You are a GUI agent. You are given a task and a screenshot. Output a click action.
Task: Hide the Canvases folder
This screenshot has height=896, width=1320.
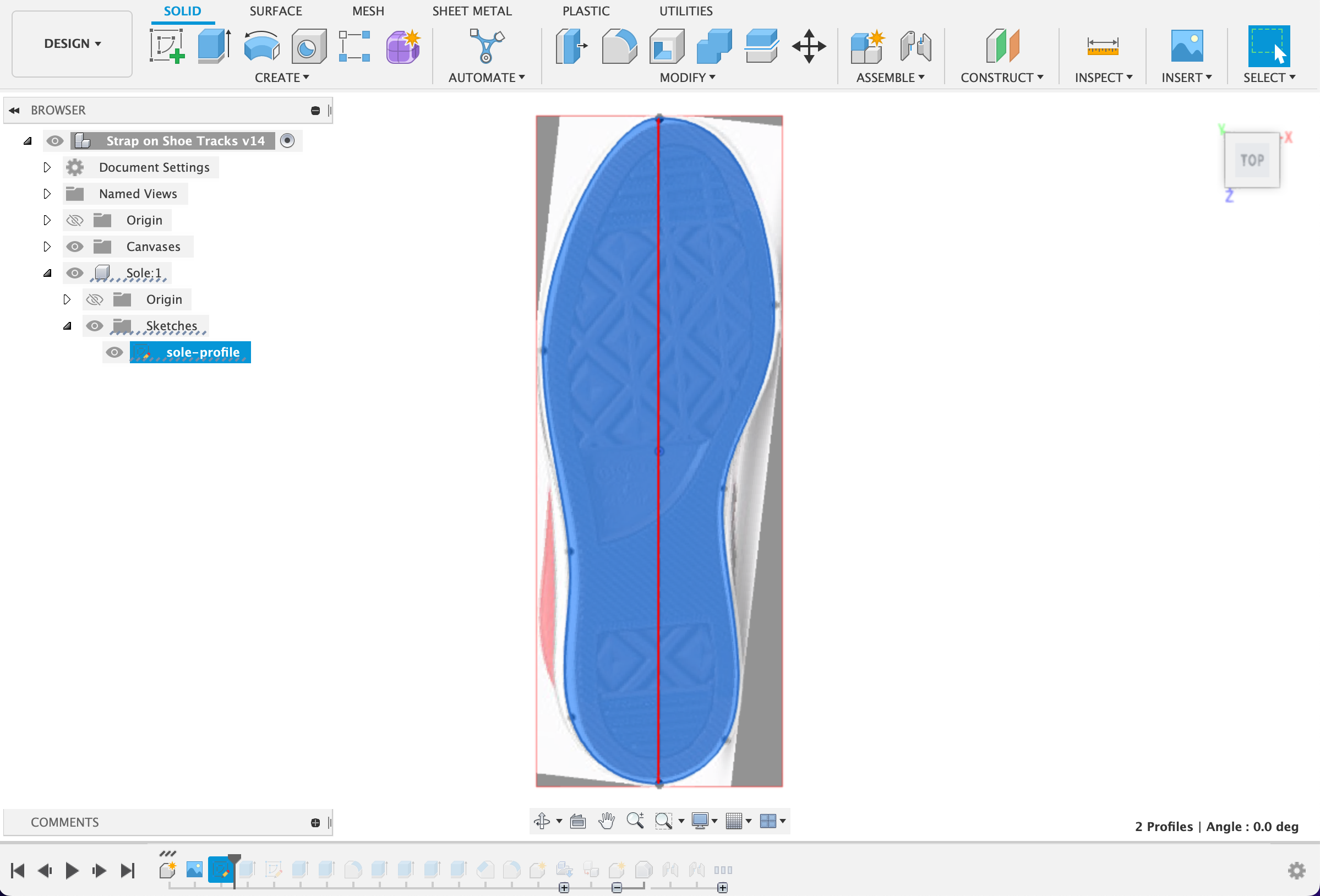click(x=74, y=247)
